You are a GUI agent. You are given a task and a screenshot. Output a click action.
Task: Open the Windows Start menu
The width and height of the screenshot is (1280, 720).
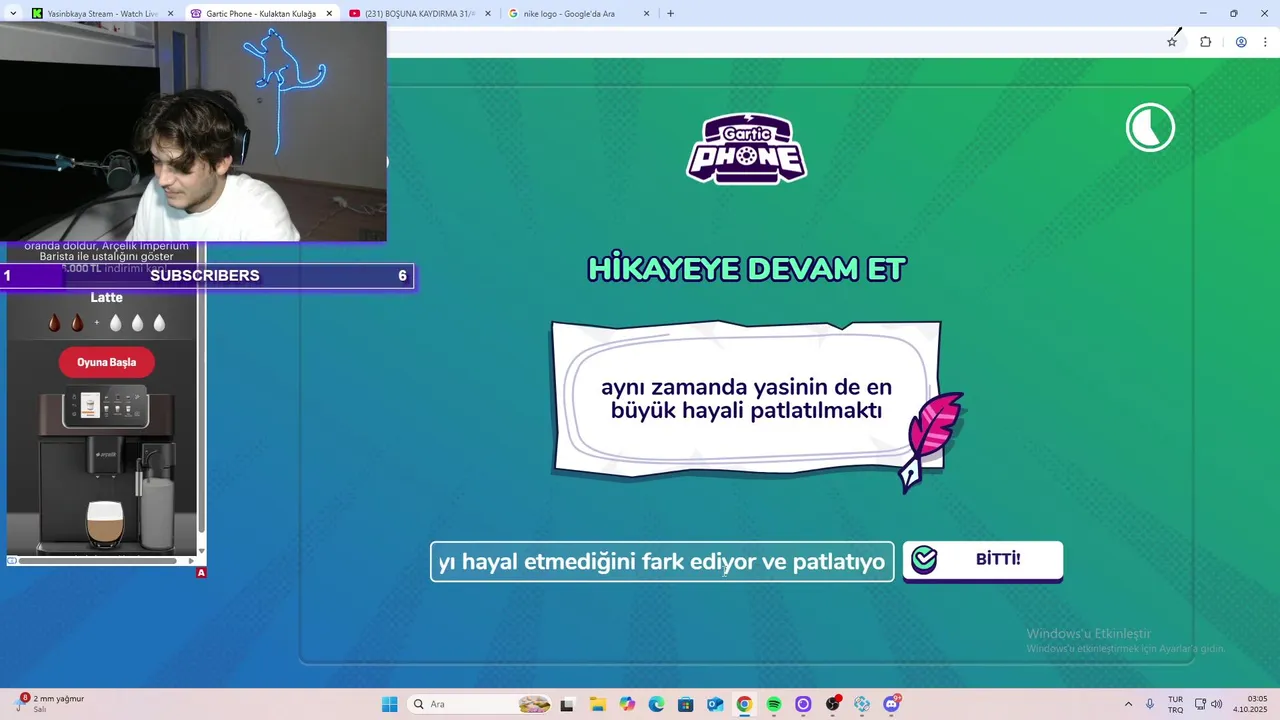click(x=390, y=704)
